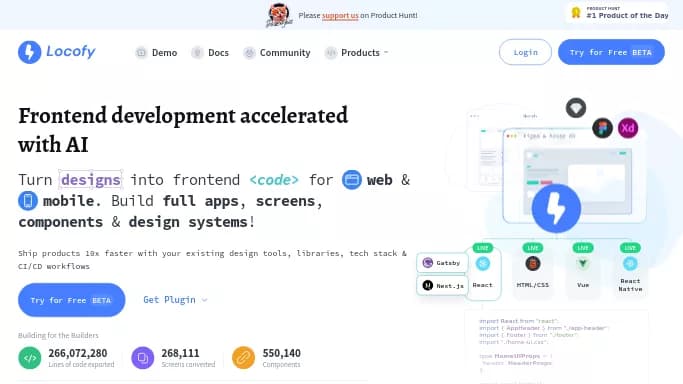683x384 pixels.
Task: Click the '266,072,280' lines count text
Action: 78,353
